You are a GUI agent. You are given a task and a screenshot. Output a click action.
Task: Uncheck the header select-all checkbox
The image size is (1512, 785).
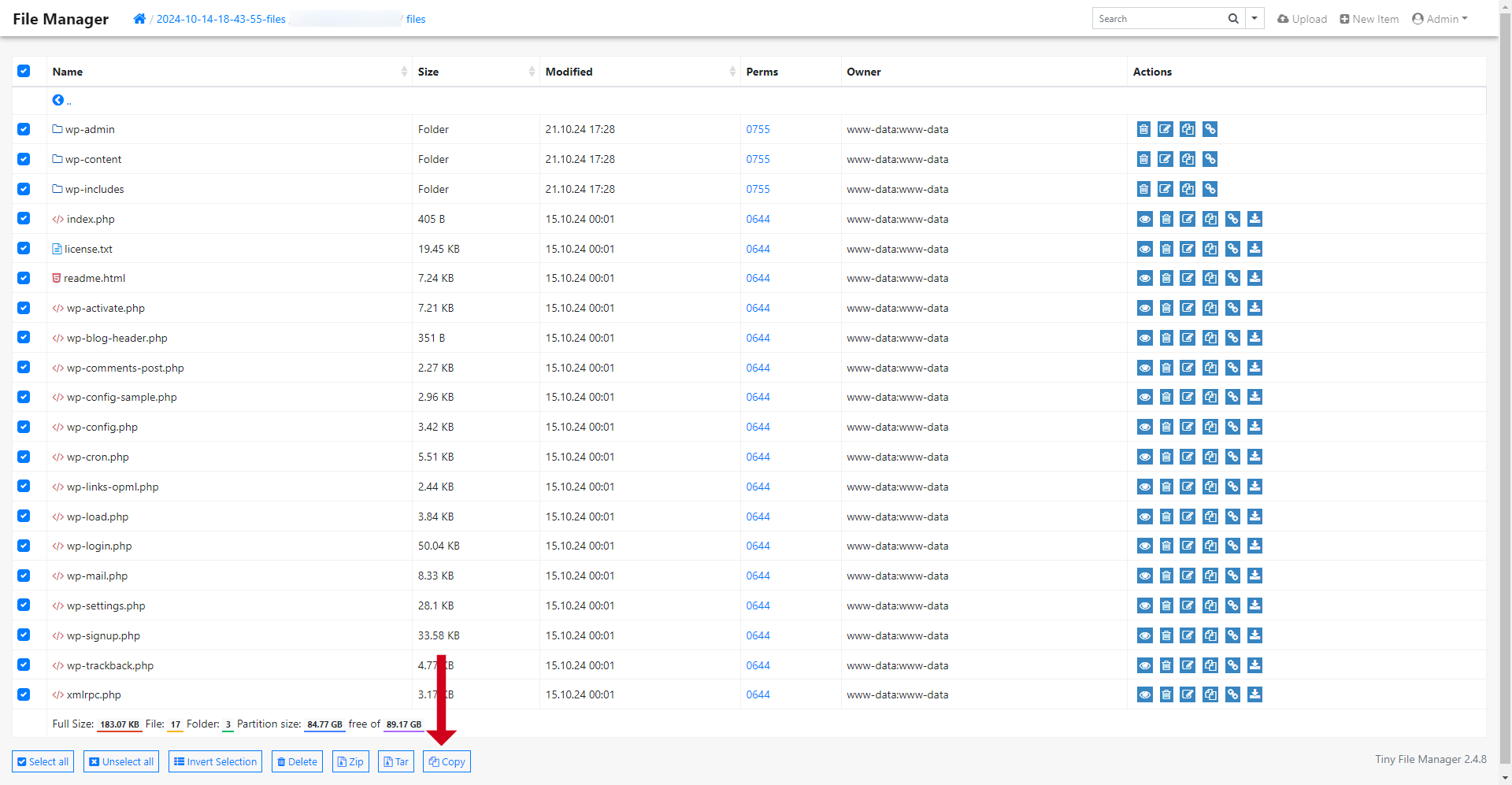[x=24, y=71]
